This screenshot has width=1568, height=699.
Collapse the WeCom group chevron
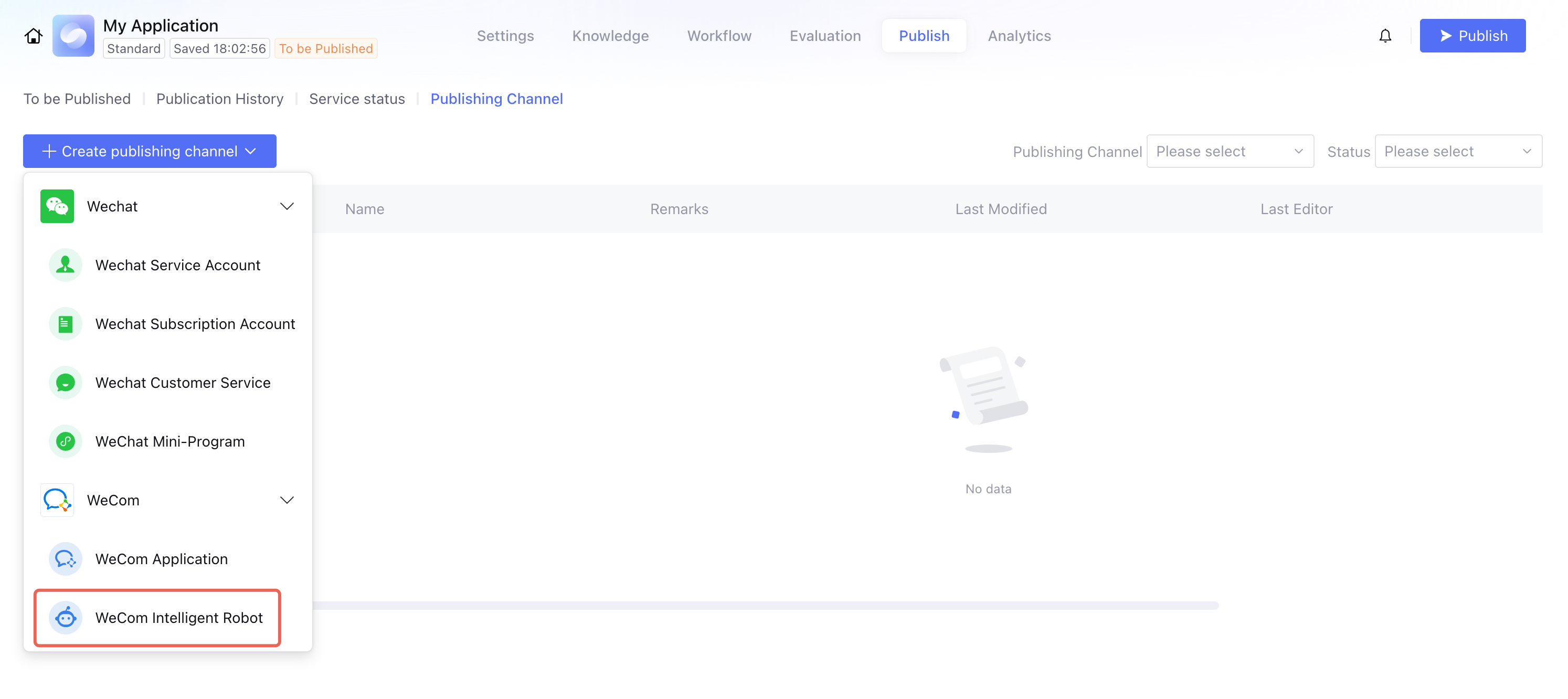(x=287, y=500)
